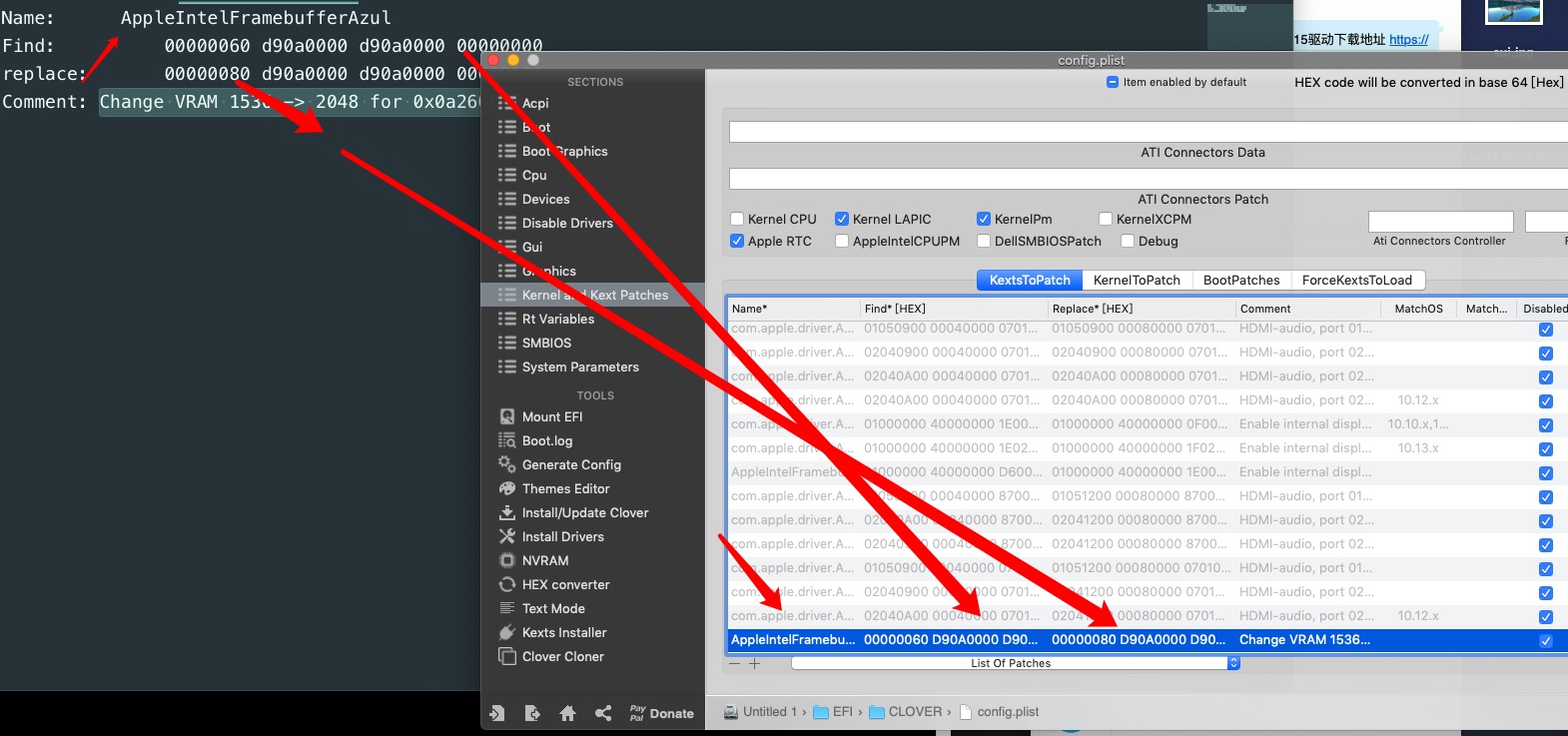The image size is (1568, 736).
Task: Click the Clover Cloner copy icon
Action: (x=507, y=657)
